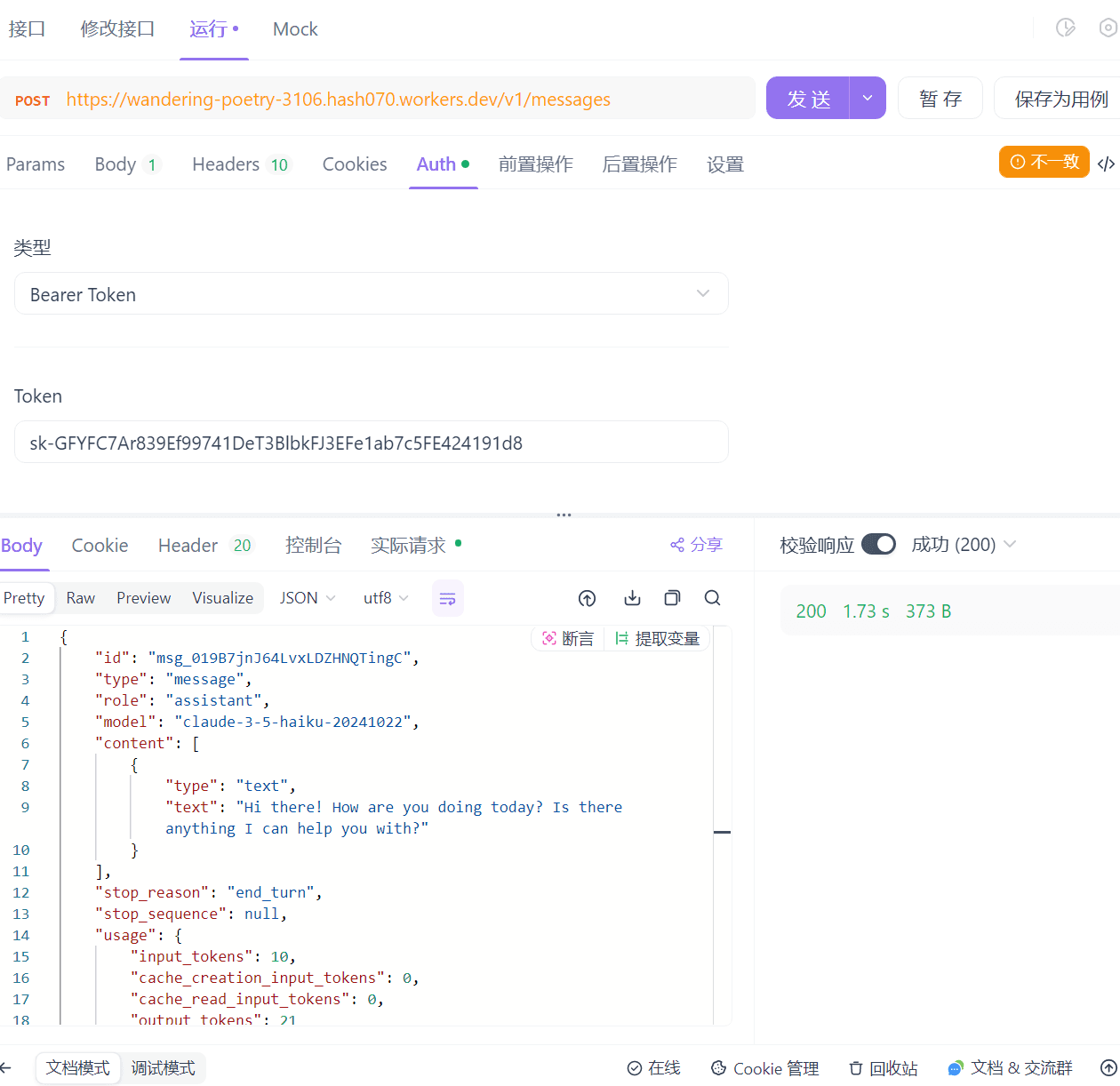Open the 分享 share link
Viewport: 1120px width, 1086px height.
[697, 545]
